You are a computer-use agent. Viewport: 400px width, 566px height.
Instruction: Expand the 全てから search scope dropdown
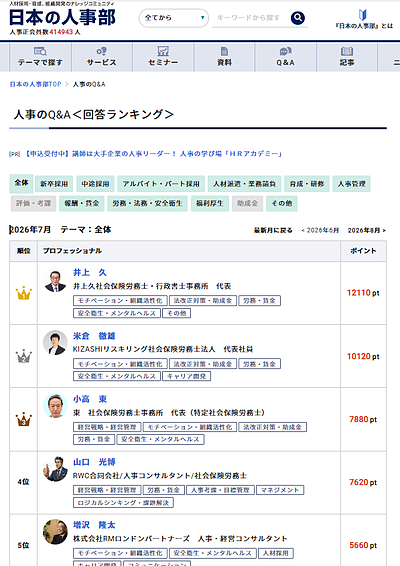click(174, 18)
